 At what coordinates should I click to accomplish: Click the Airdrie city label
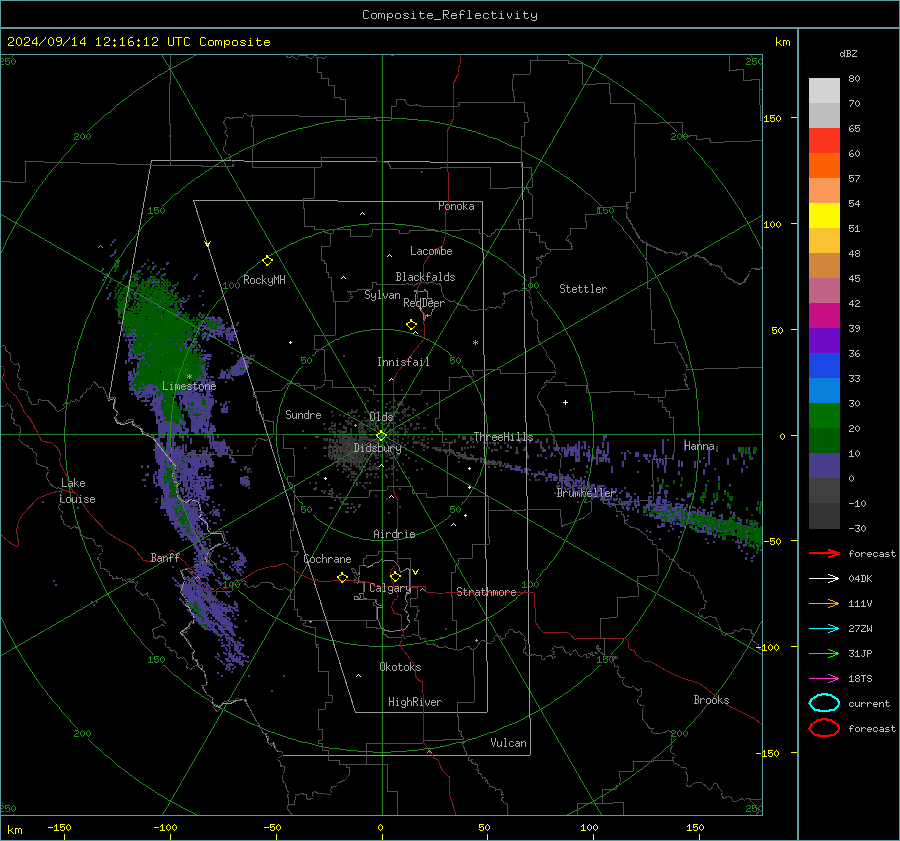(394, 534)
